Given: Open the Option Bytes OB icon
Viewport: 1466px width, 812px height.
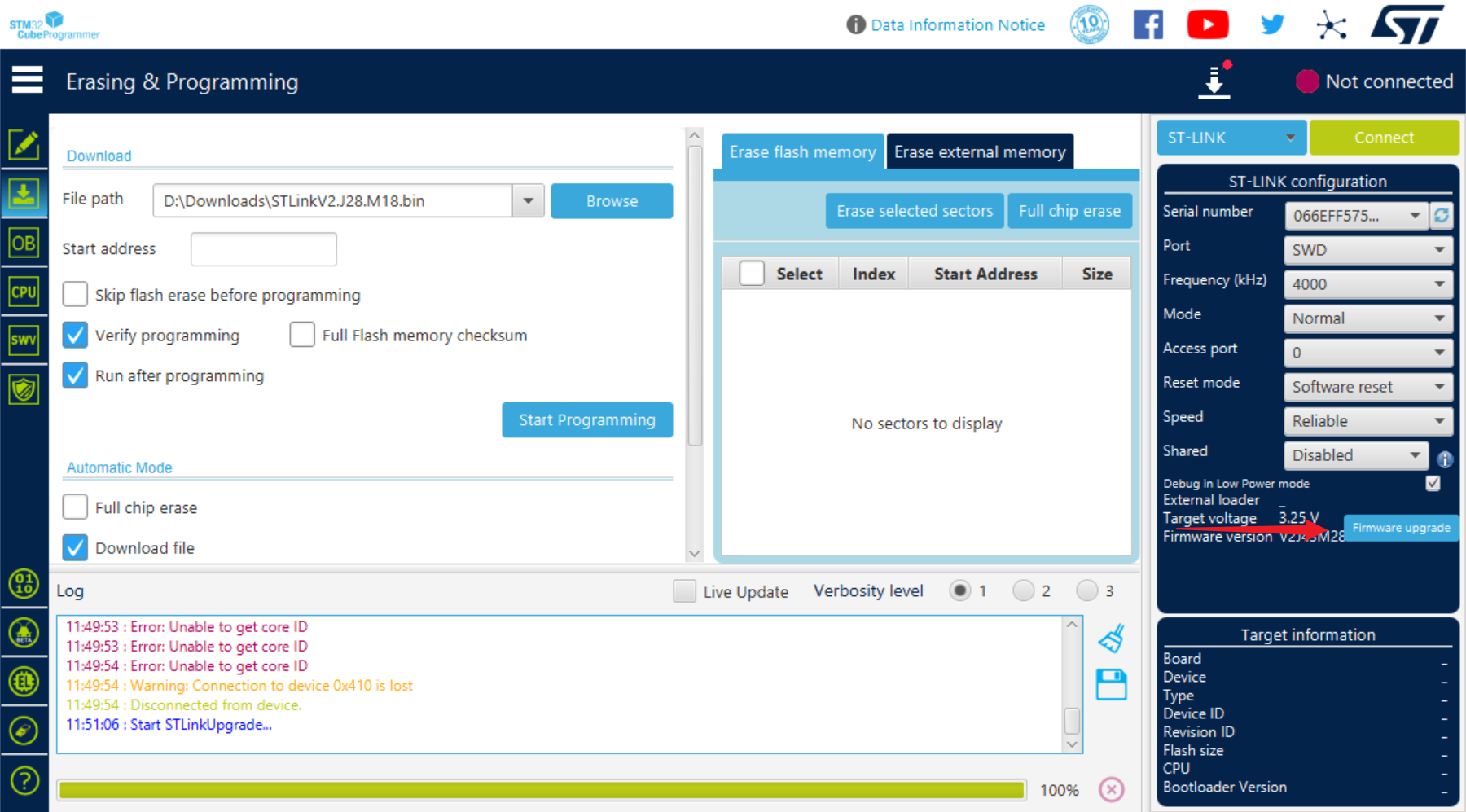Looking at the screenshot, I should click(x=24, y=243).
